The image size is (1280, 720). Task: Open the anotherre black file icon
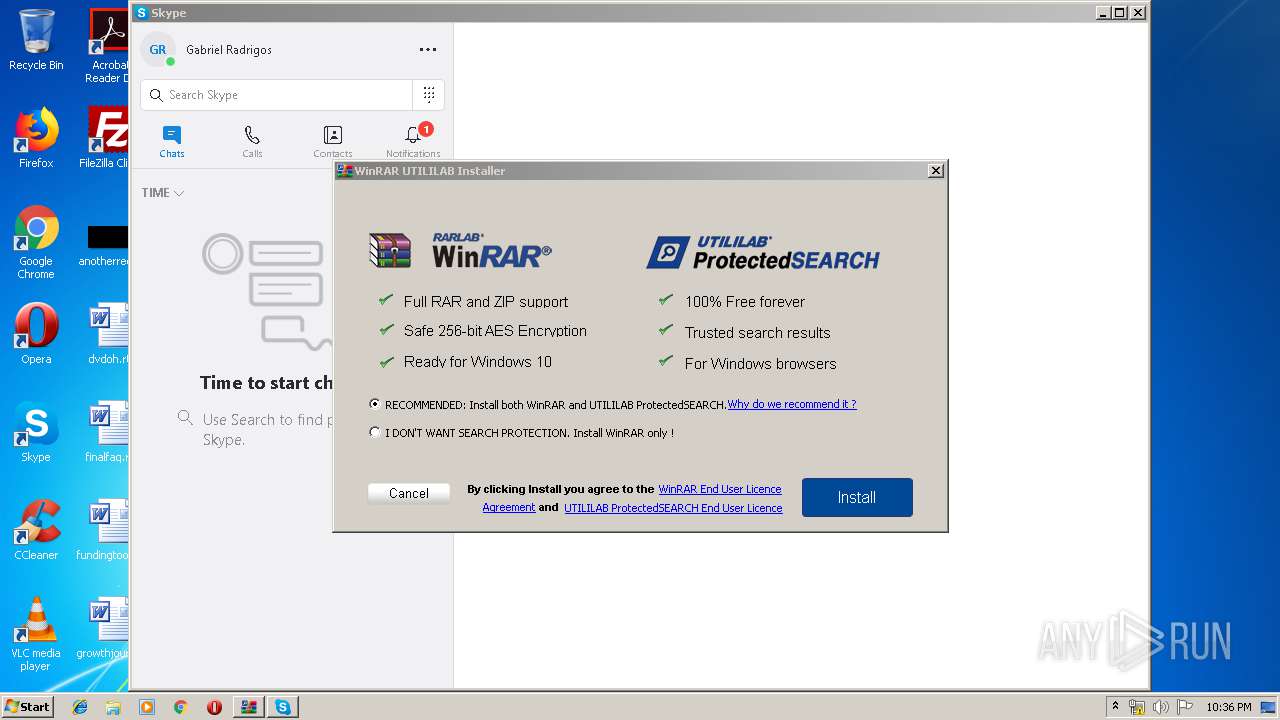coord(106,245)
